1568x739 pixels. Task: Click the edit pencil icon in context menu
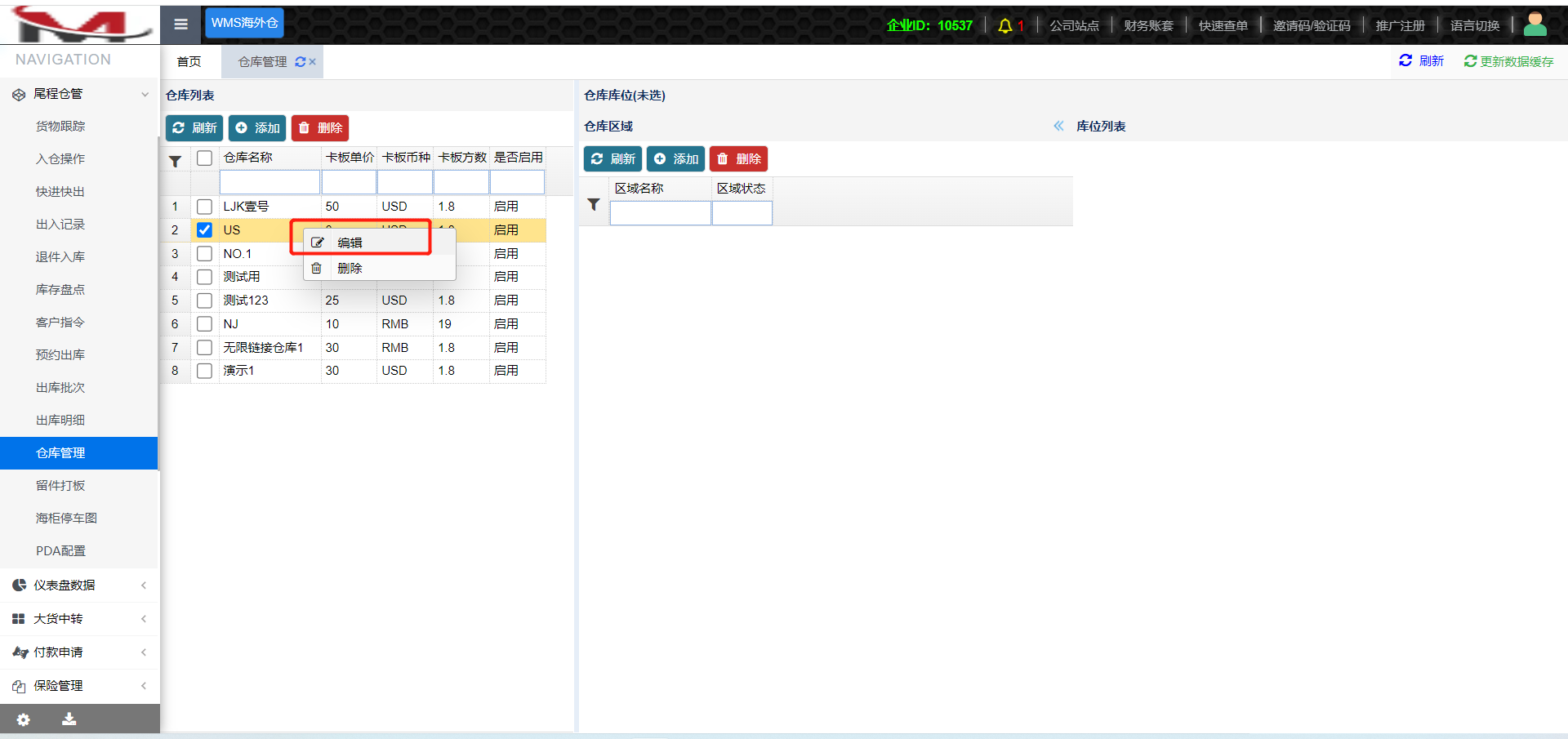[317, 243]
